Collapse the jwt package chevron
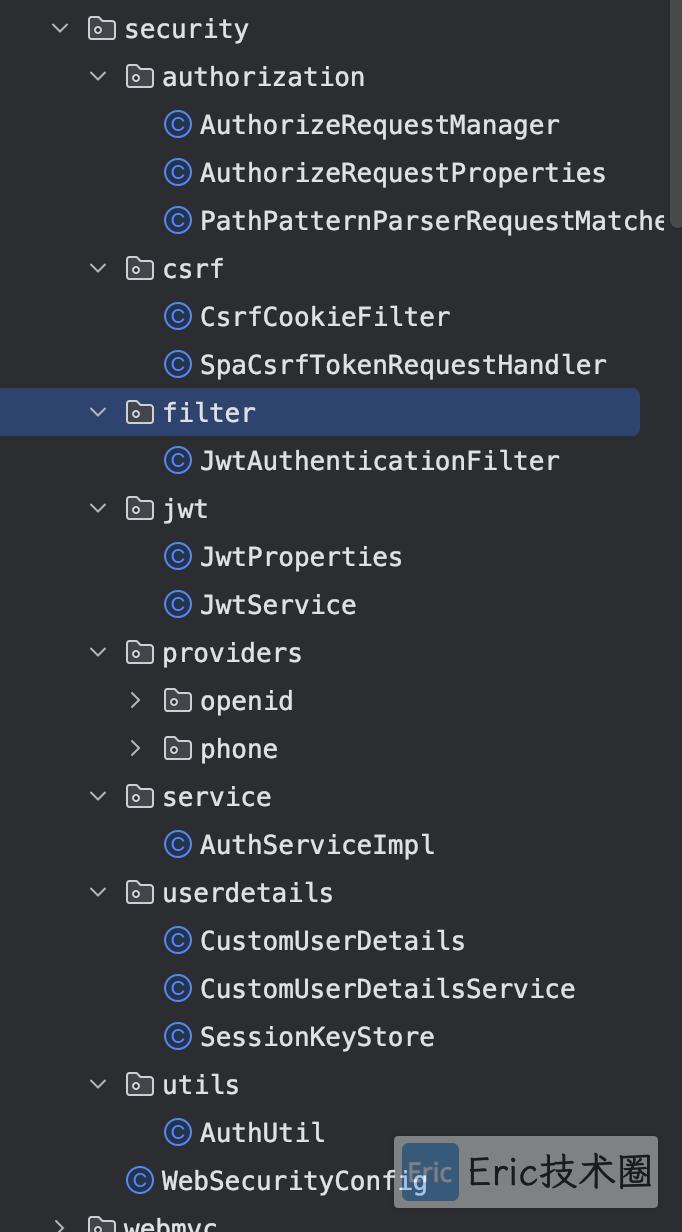Viewport: 682px width, 1232px height. pyautogui.click(x=98, y=509)
